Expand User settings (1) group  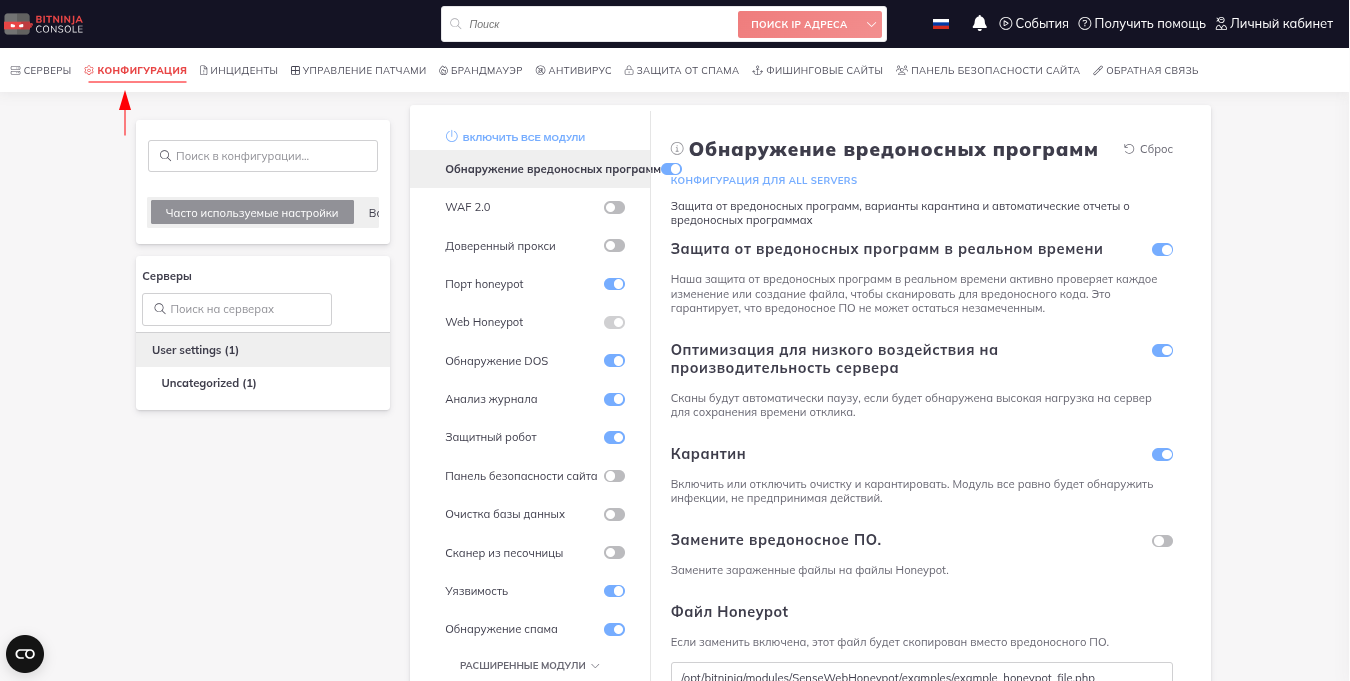tap(263, 350)
